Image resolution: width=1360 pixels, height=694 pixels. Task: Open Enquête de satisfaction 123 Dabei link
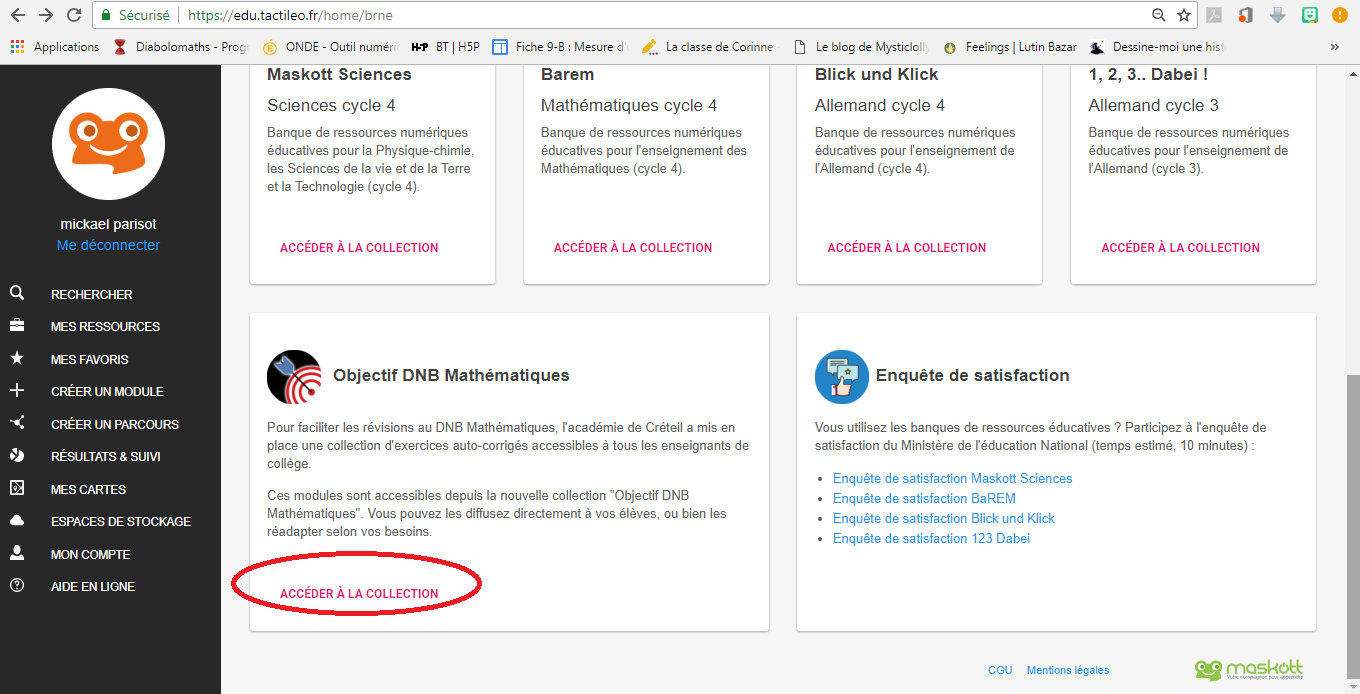click(x=931, y=539)
